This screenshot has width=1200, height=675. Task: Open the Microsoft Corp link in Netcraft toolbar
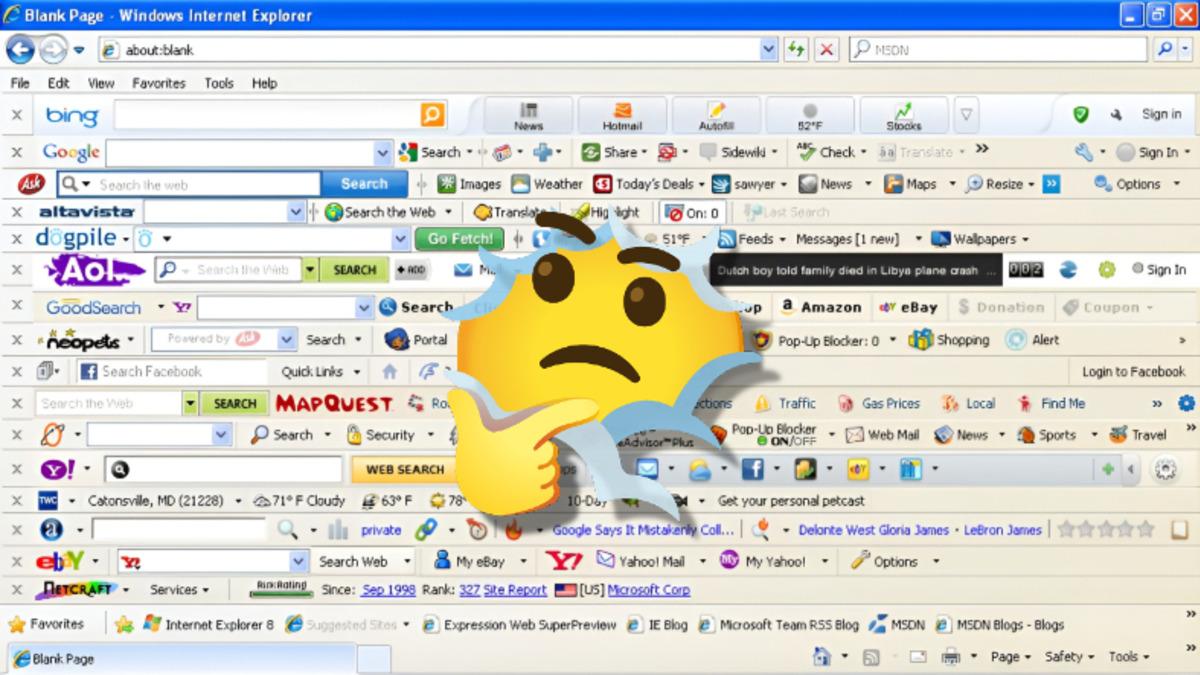(x=648, y=590)
